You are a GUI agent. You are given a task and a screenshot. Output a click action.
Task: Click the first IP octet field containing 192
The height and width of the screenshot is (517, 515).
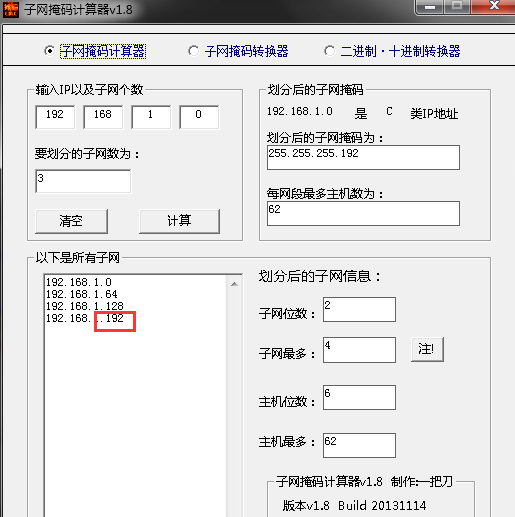(x=55, y=117)
